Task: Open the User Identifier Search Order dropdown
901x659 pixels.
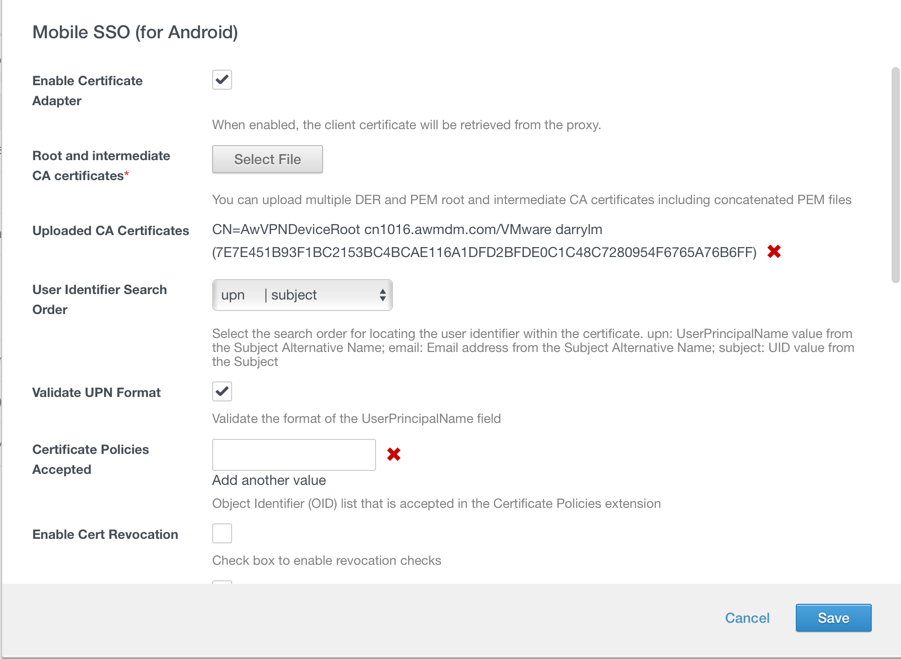Action: coord(301,295)
